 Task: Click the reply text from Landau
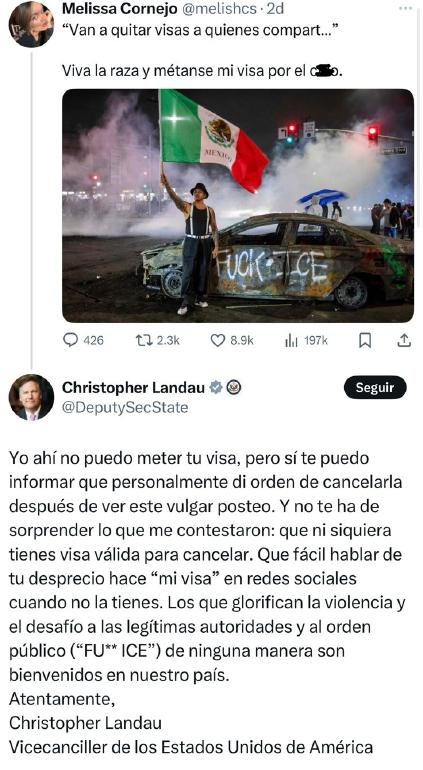tap(207, 603)
